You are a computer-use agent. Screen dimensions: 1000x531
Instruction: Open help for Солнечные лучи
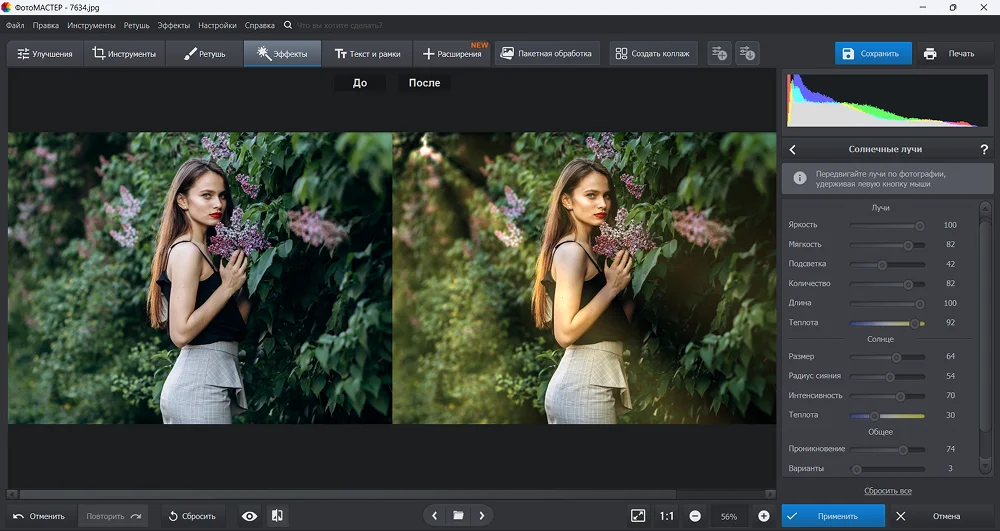[x=983, y=149]
